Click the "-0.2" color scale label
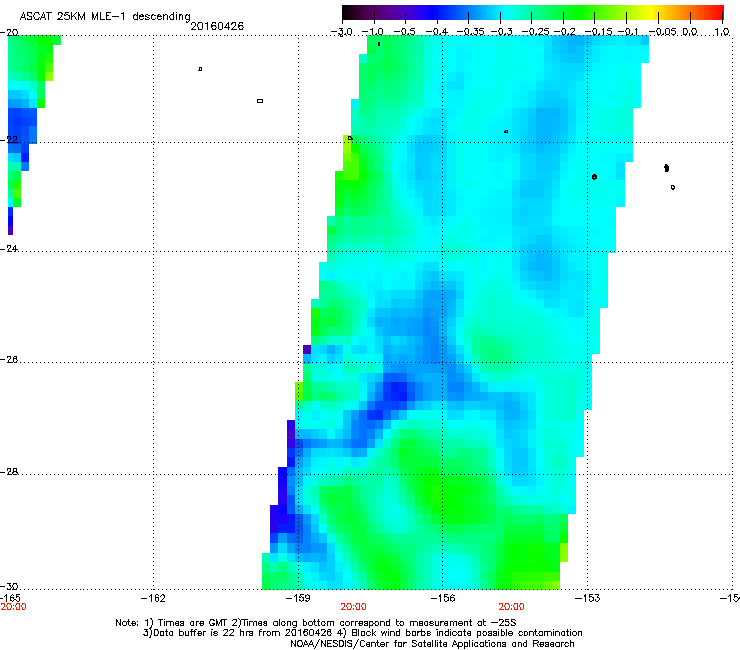Screen dimensions: 740x650 click(565, 32)
